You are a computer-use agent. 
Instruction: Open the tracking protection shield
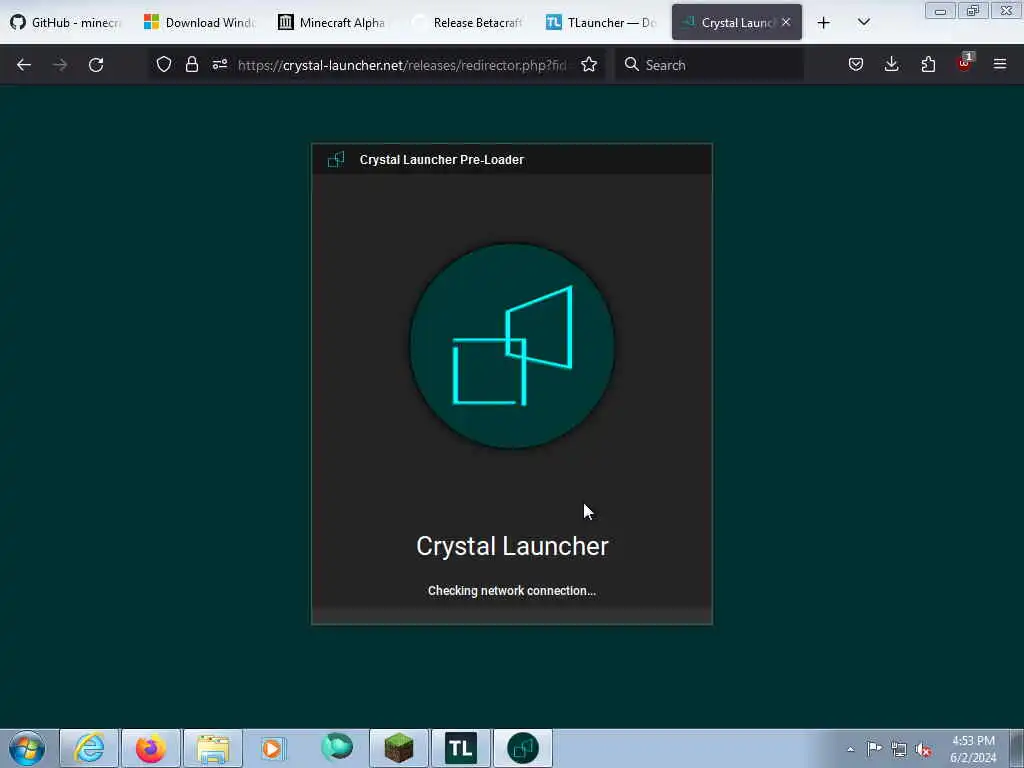tap(164, 64)
